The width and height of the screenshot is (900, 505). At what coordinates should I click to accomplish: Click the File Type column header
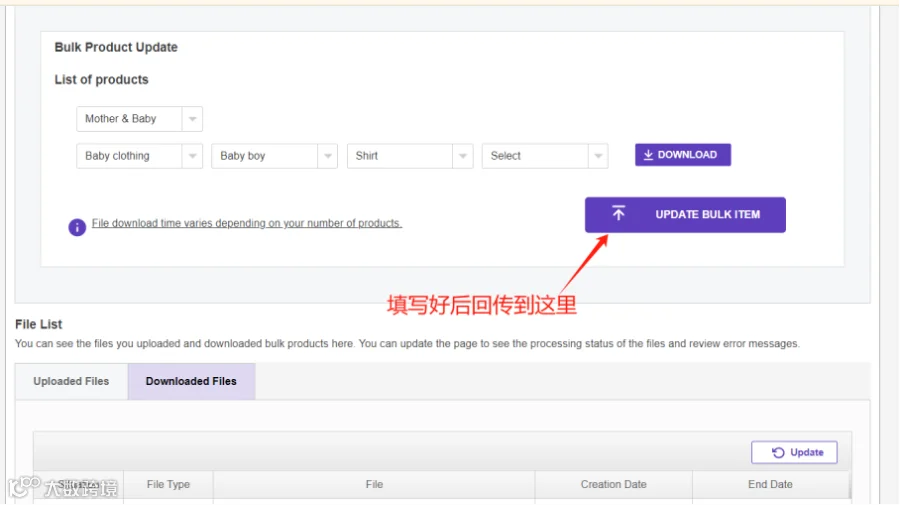pos(168,484)
